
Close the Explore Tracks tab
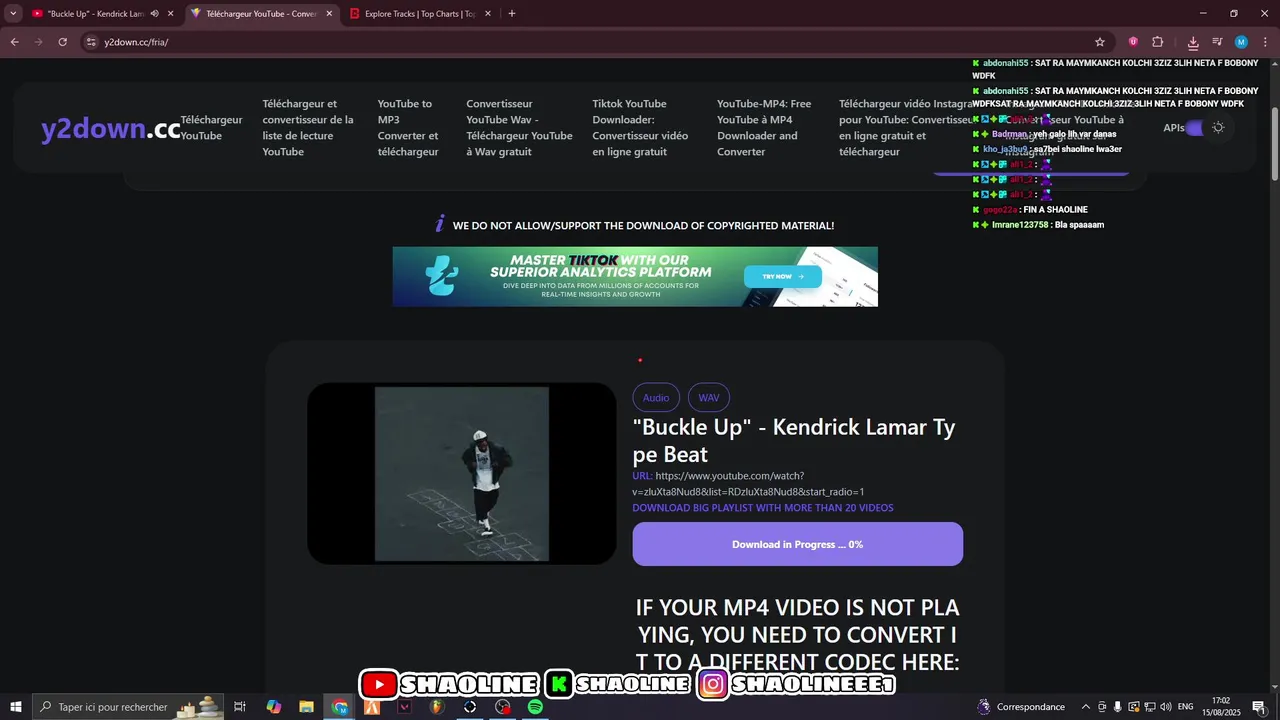click(x=487, y=14)
